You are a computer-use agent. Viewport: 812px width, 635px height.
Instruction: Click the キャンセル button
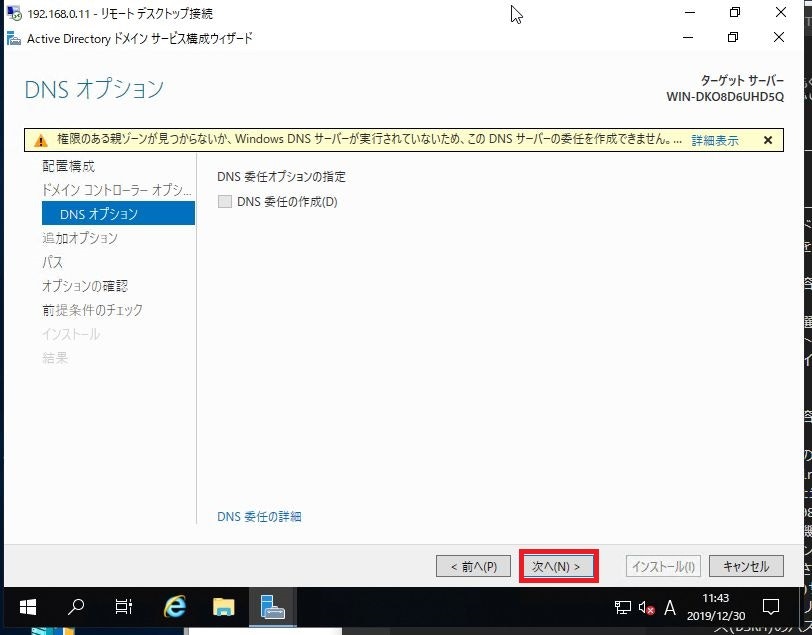tap(746, 566)
